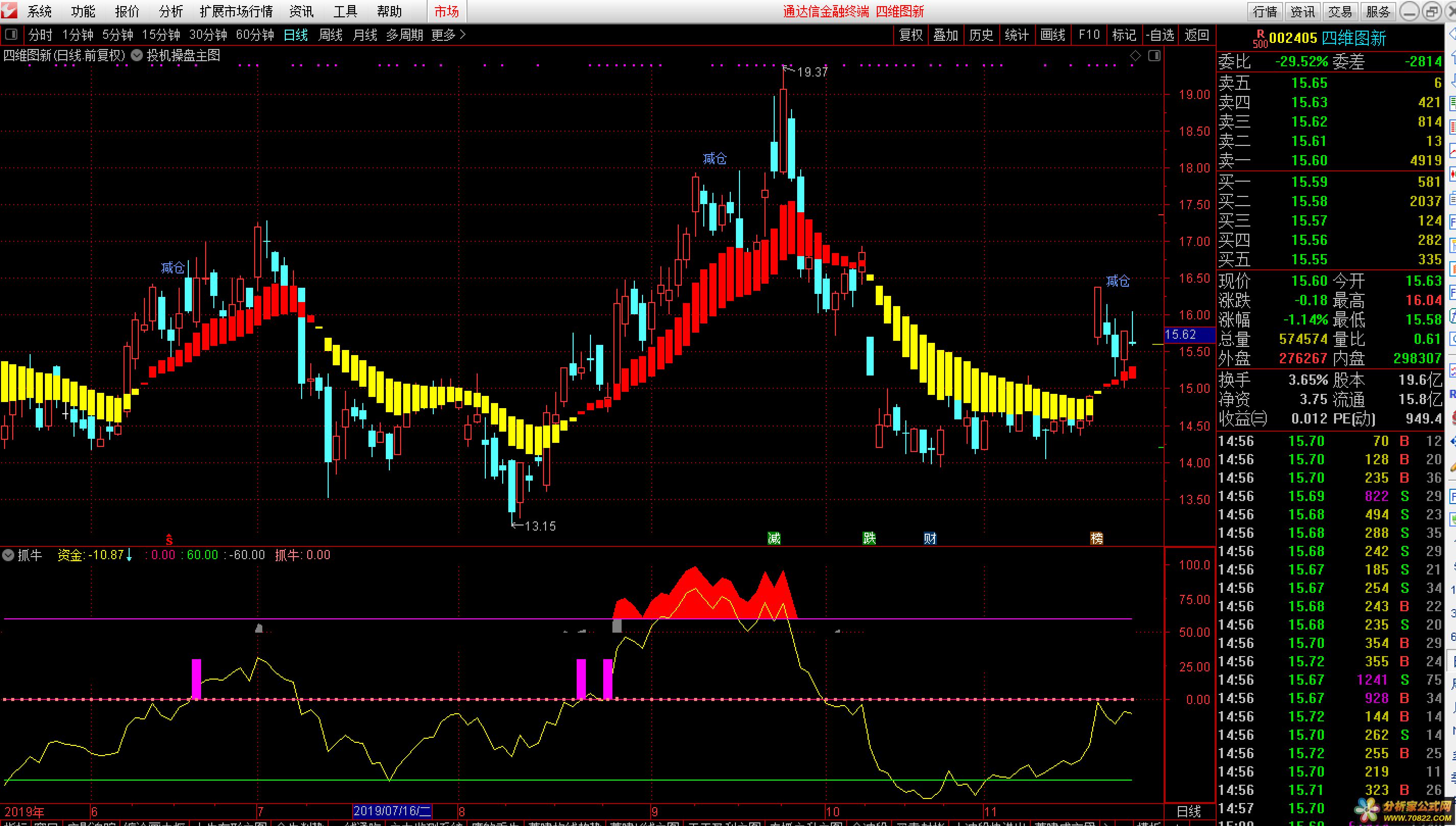This screenshot has width=1456, height=826.
Task: Click the down arrow after 资金 value
Action: 129,555
